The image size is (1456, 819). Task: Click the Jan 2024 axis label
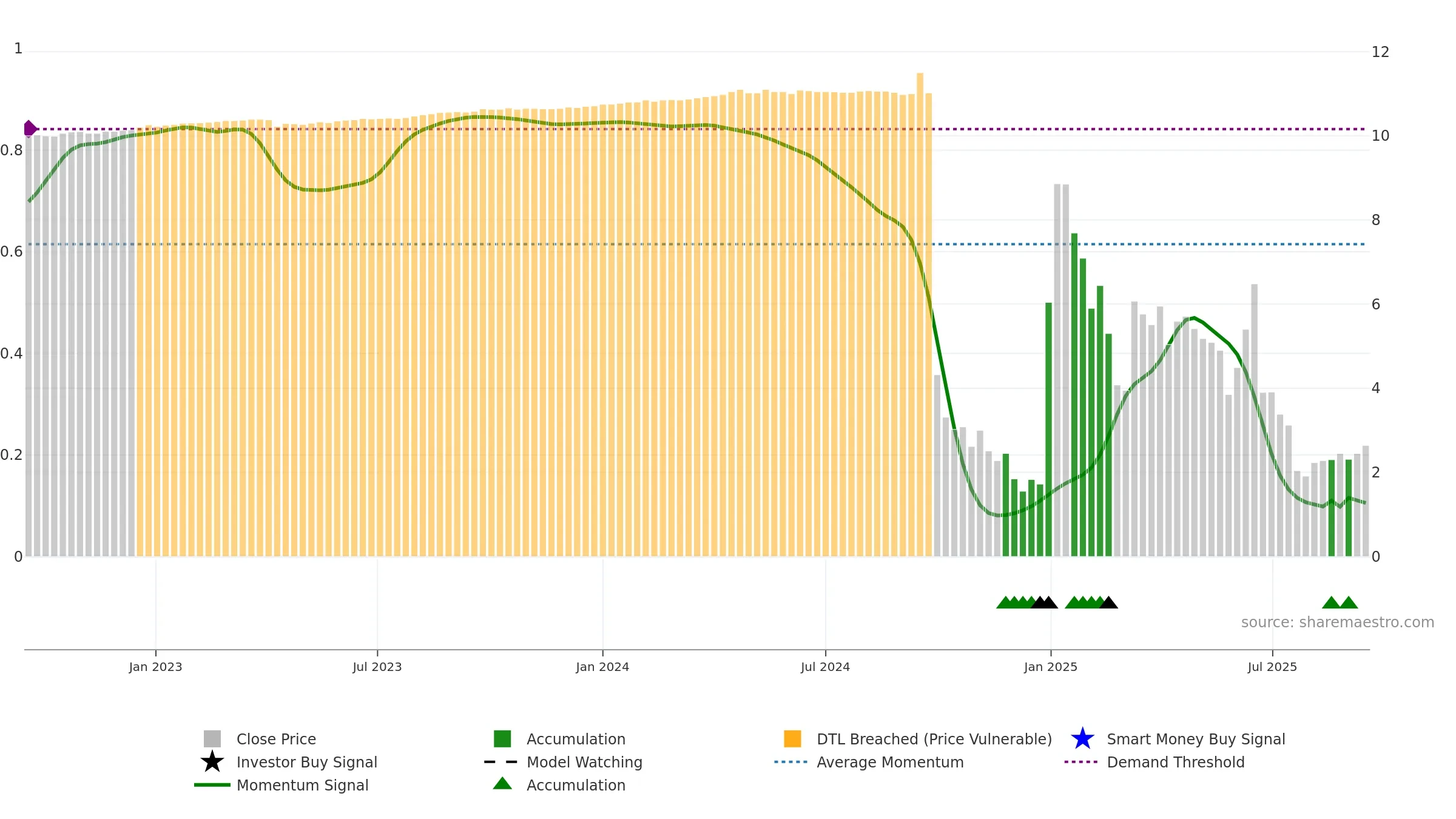click(x=602, y=667)
